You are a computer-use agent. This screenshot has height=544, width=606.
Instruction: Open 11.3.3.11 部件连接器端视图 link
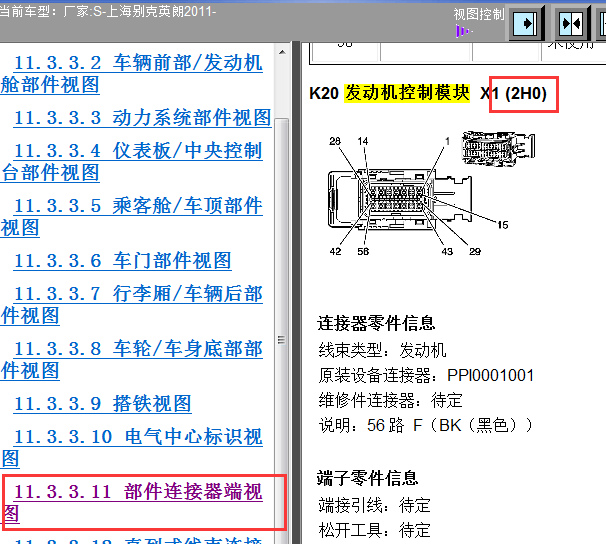[132, 502]
